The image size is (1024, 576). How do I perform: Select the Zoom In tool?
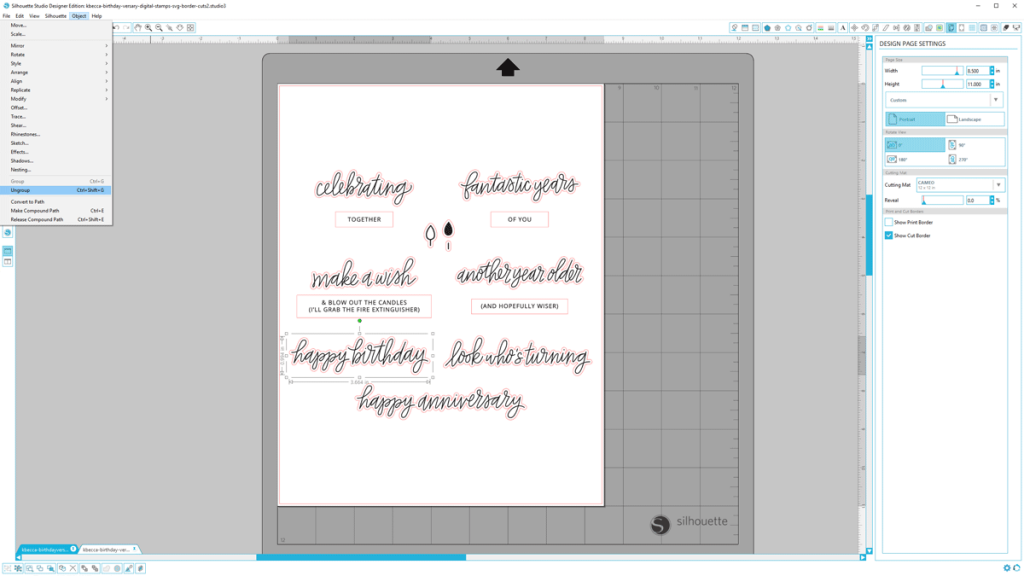pyautogui.click(x=148, y=27)
